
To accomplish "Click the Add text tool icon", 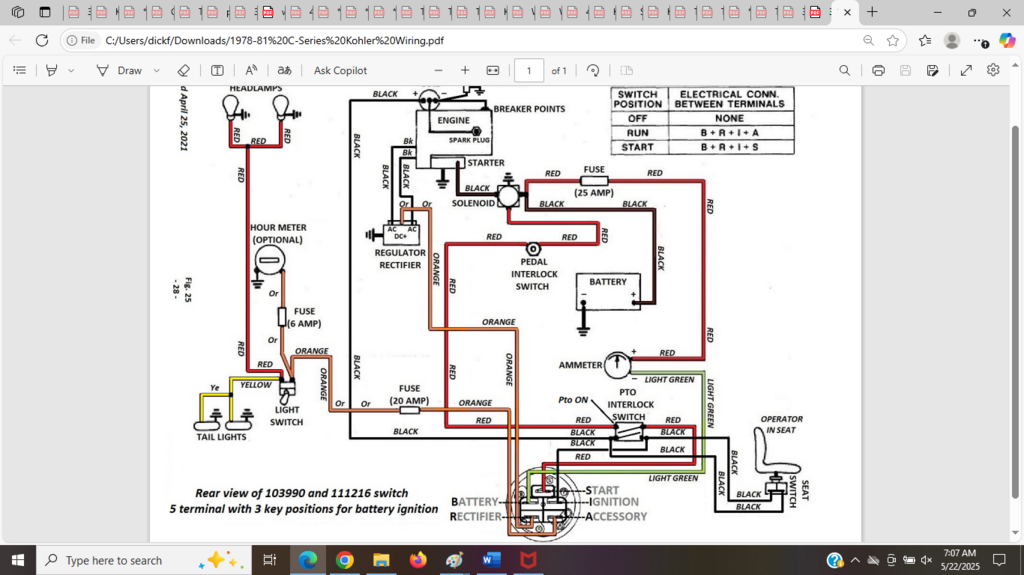I will point(217,71).
